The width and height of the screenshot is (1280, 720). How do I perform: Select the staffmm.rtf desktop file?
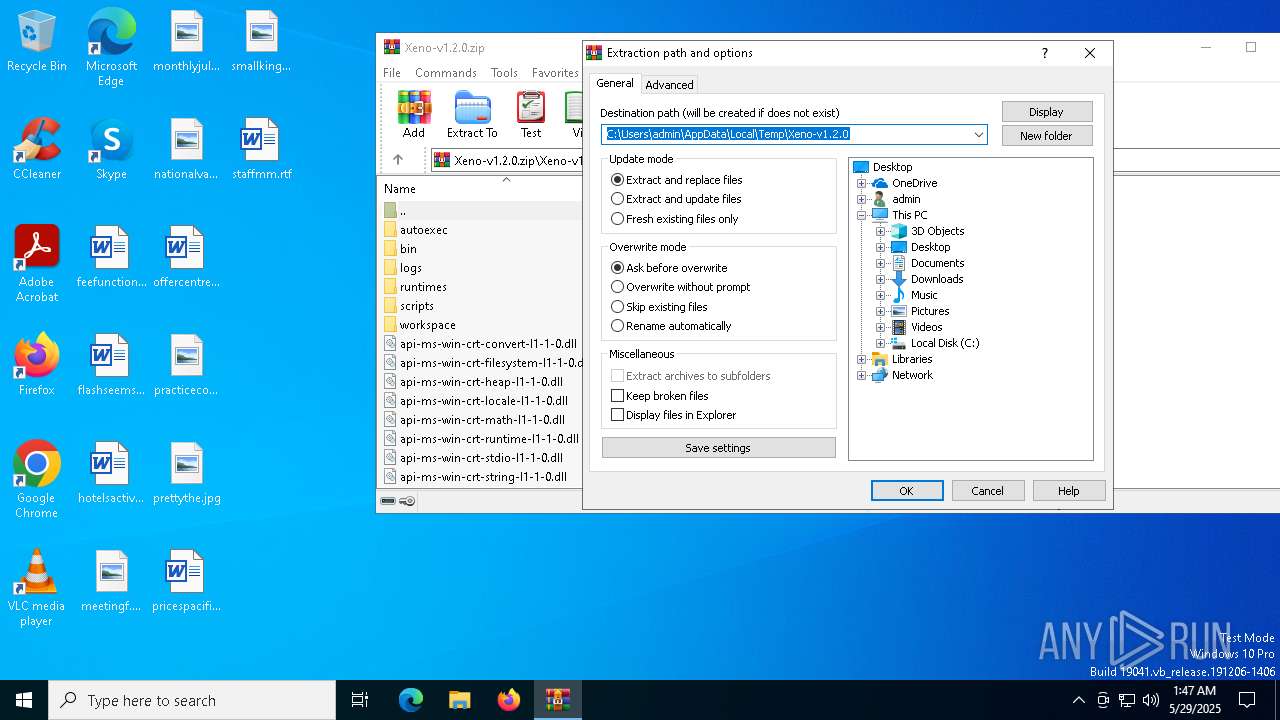coord(261,149)
